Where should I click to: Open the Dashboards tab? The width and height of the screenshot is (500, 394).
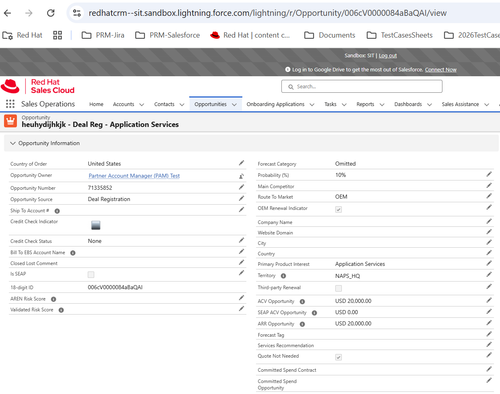click(408, 104)
